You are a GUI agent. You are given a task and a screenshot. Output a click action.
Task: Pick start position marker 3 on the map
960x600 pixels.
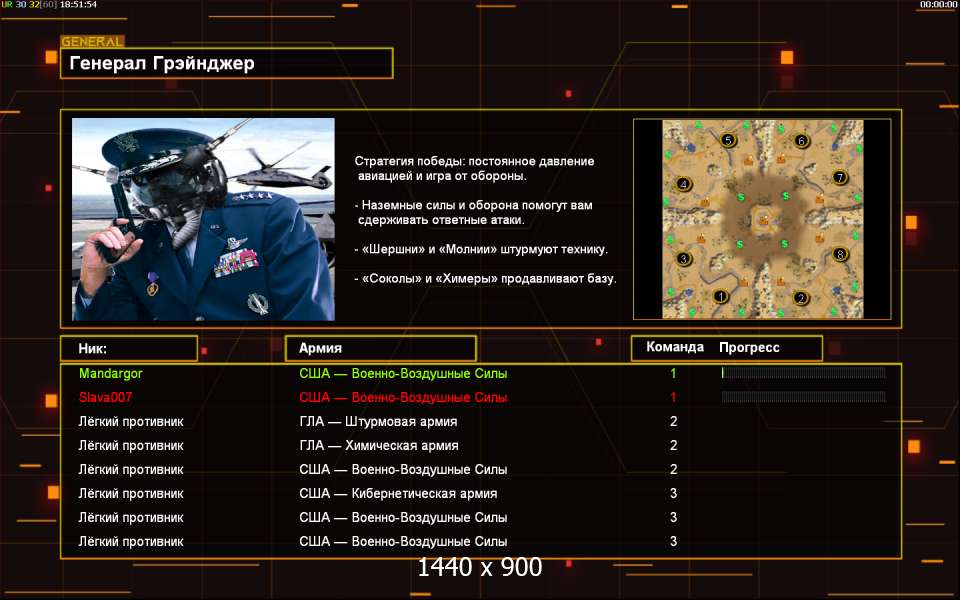click(x=684, y=258)
